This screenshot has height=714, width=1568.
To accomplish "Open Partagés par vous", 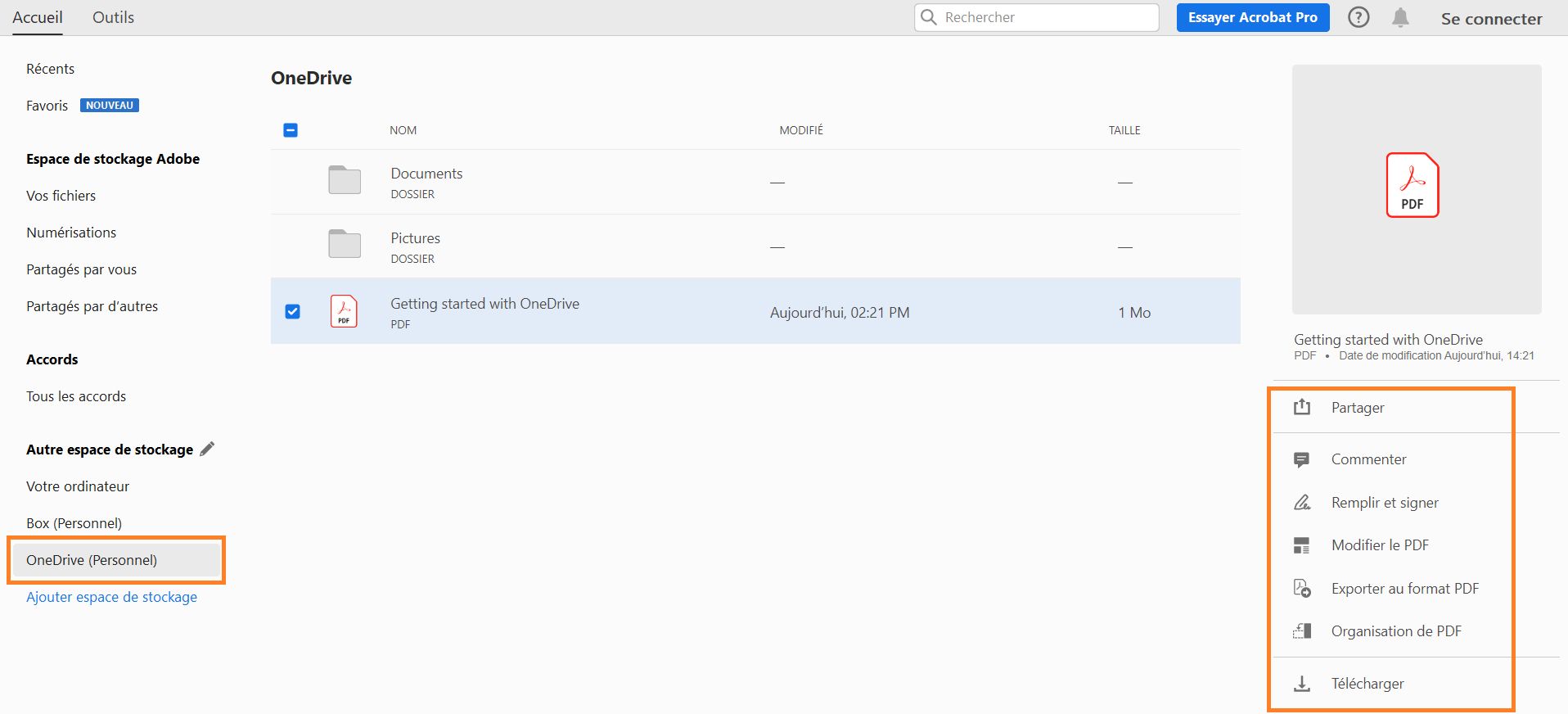I will pyautogui.click(x=81, y=269).
